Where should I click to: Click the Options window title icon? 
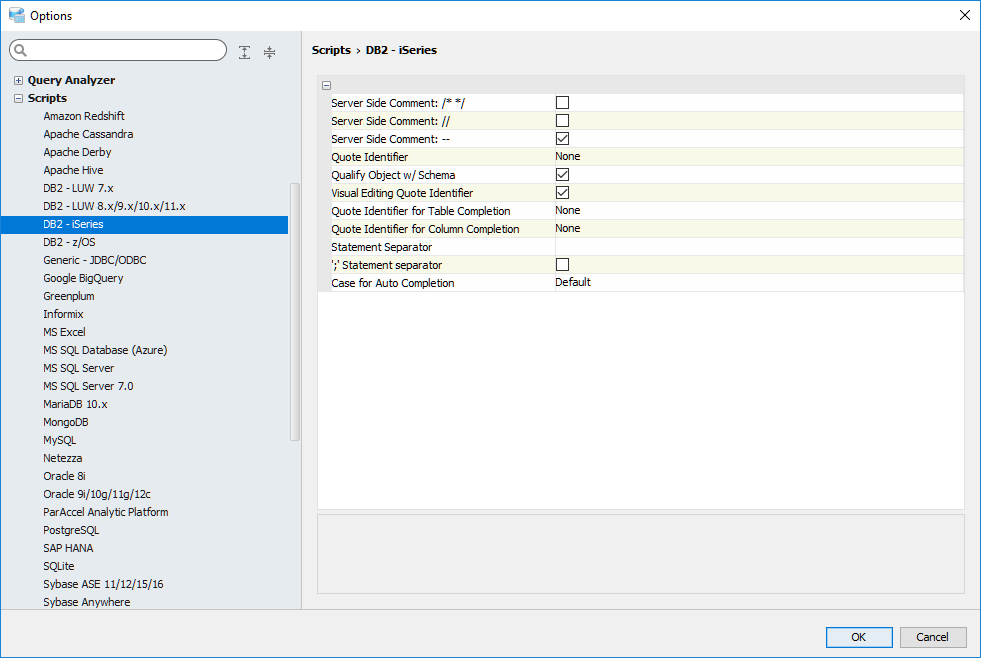[x=16, y=15]
